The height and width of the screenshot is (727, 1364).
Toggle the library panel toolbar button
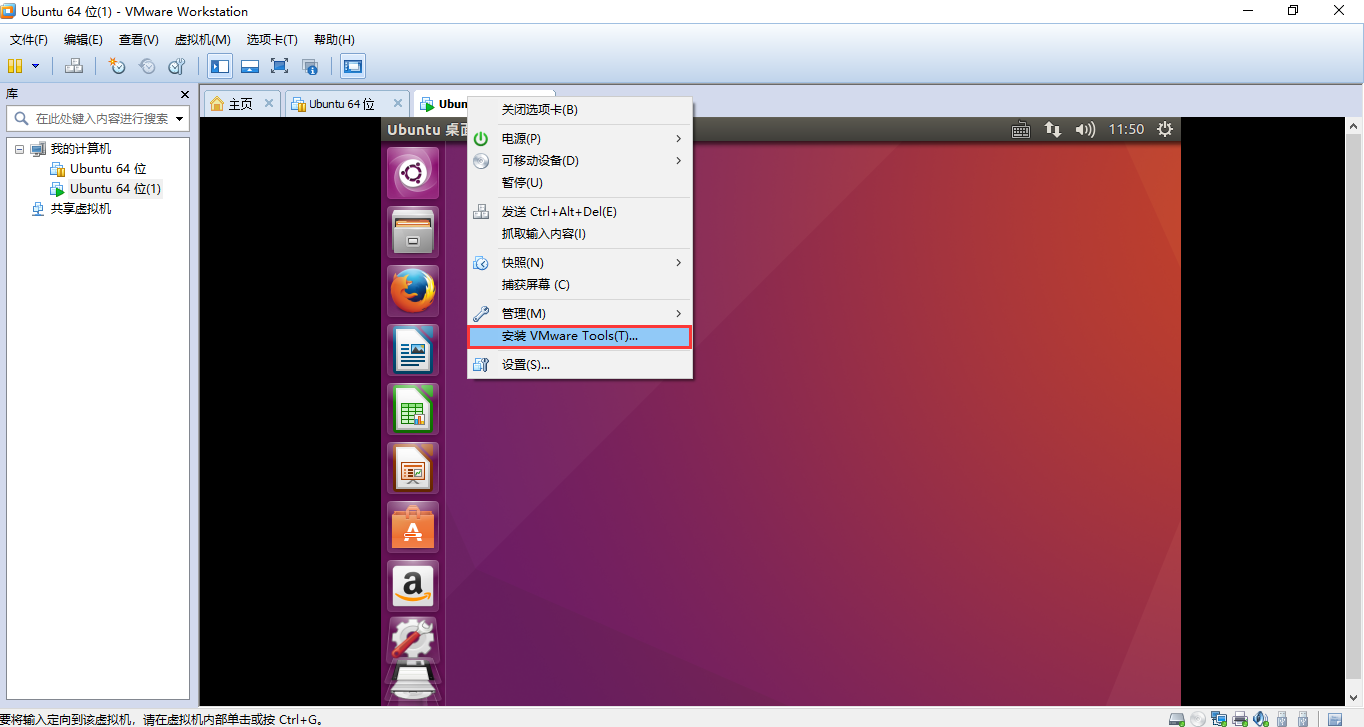[220, 66]
